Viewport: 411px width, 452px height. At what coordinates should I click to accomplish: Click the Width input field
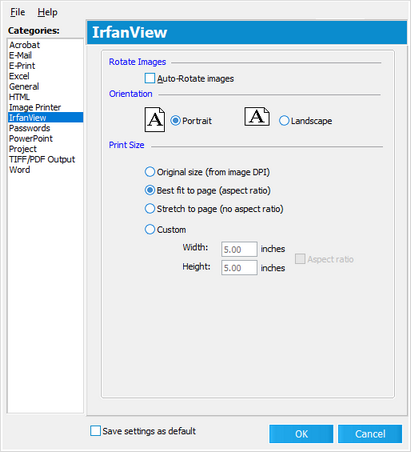[x=239, y=249]
